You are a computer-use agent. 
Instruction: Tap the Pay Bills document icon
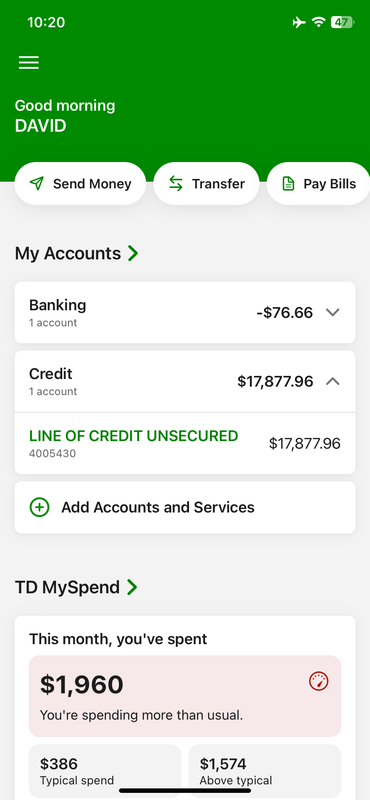point(288,184)
